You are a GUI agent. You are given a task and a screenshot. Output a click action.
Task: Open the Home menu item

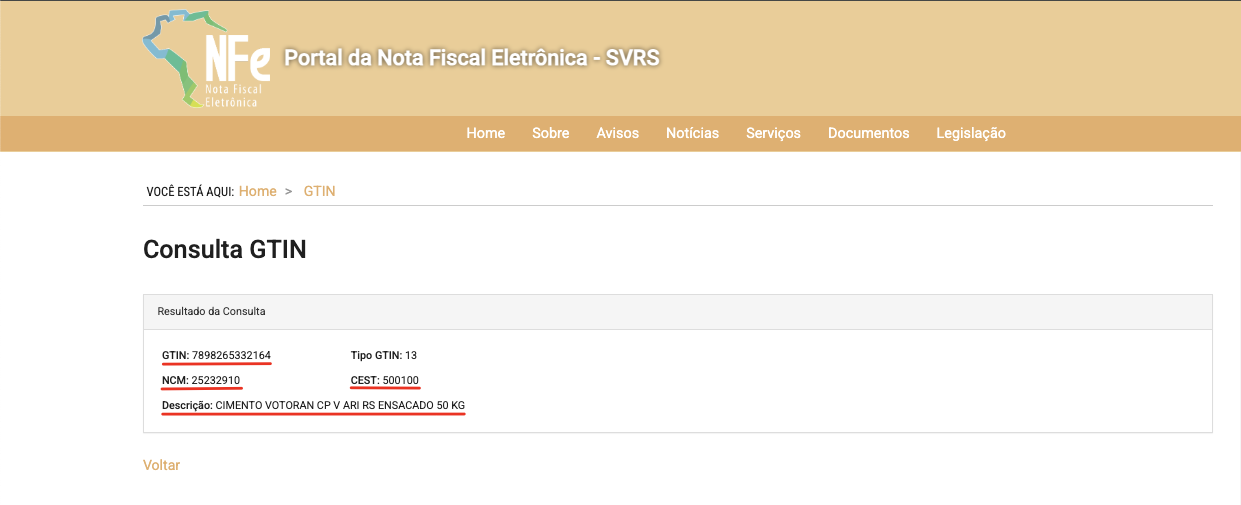tap(485, 133)
